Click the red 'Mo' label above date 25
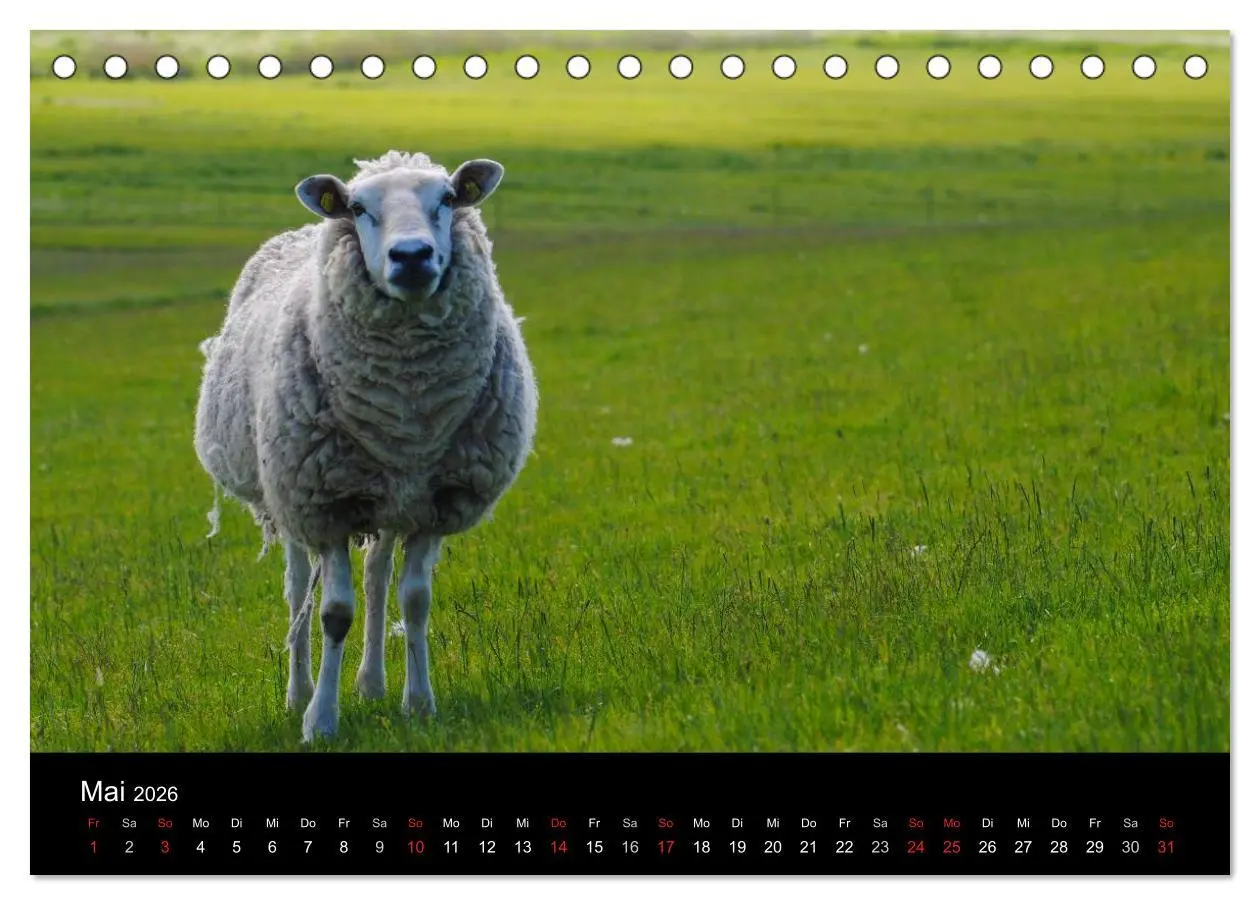This screenshot has width=1260, height=905. click(951, 824)
